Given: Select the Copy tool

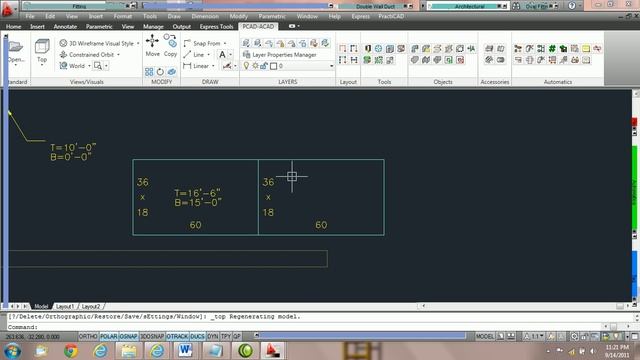Looking at the screenshot, I should point(170,45).
